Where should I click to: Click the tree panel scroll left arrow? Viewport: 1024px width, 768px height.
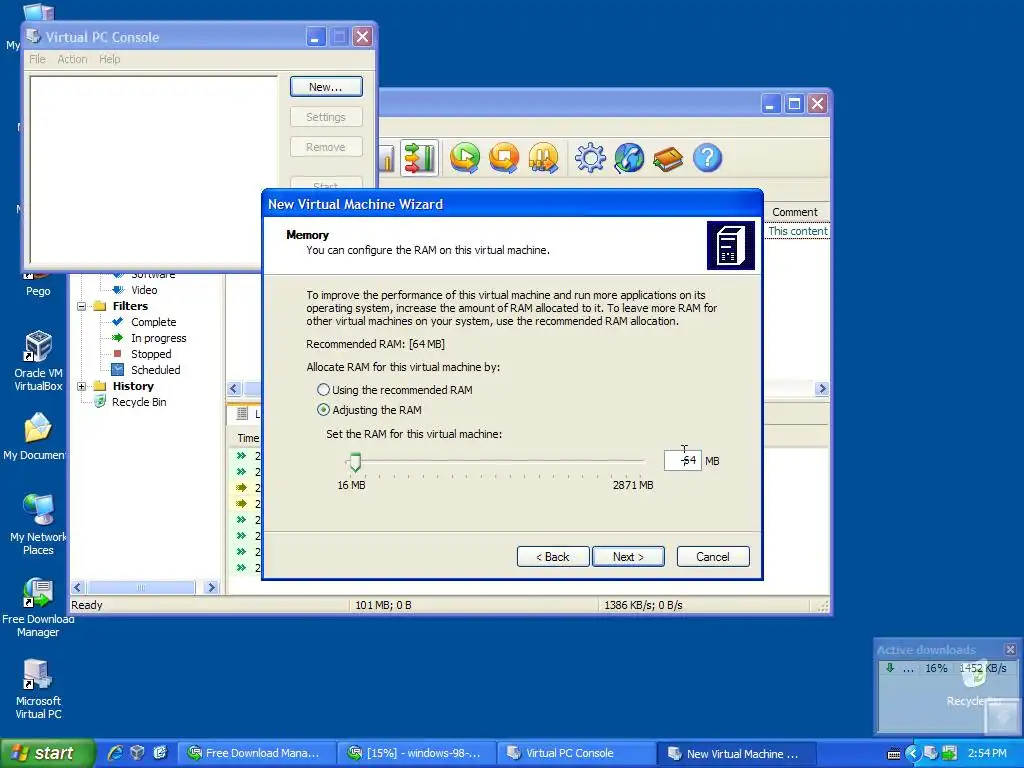click(x=78, y=587)
